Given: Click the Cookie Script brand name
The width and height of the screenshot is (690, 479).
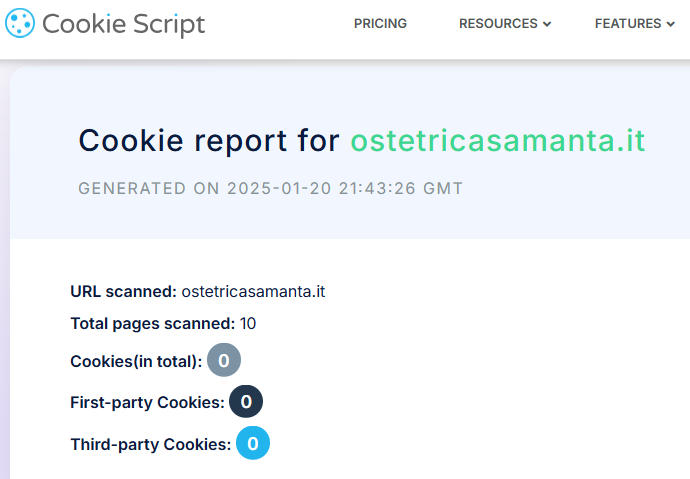Looking at the screenshot, I should 123,24.
